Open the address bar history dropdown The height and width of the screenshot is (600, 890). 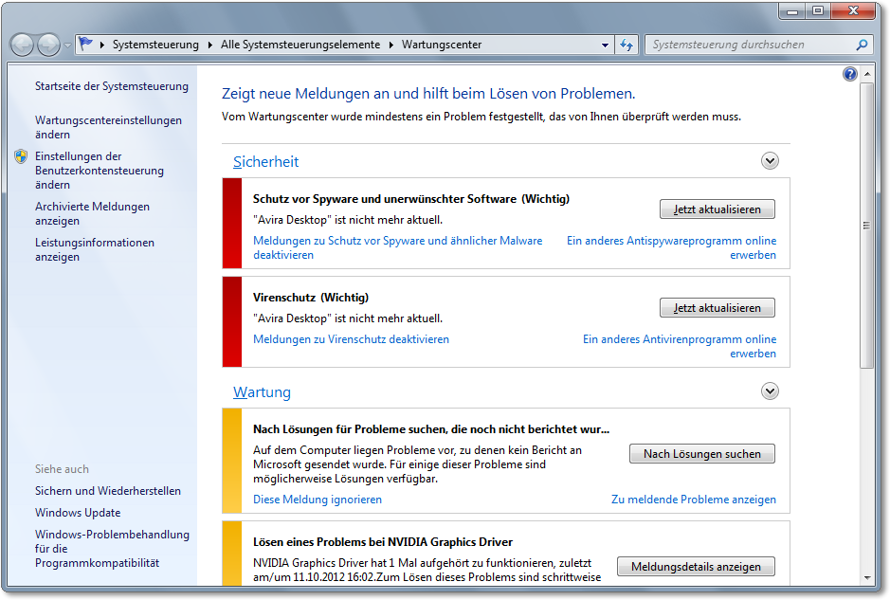click(605, 45)
